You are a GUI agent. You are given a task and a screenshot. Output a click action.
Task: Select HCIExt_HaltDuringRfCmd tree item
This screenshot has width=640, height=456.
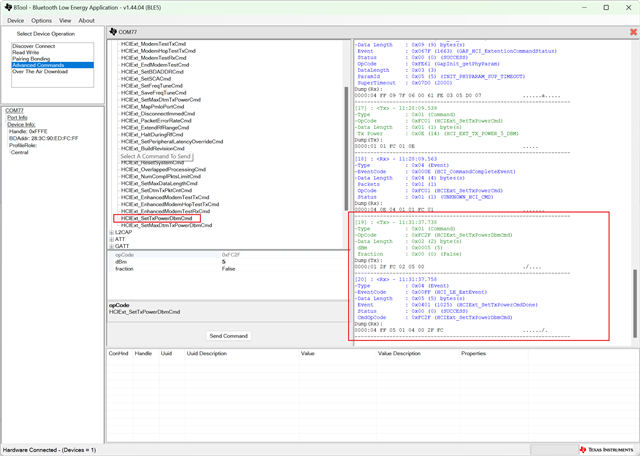152,134
